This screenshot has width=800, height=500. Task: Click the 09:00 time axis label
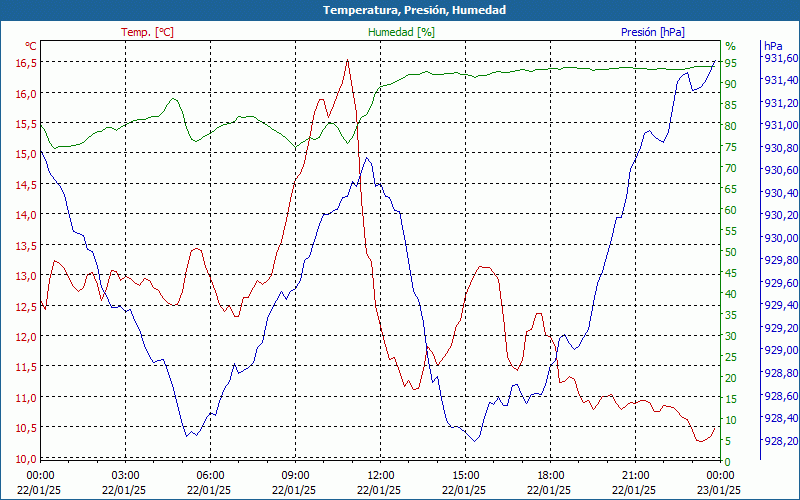(295, 475)
